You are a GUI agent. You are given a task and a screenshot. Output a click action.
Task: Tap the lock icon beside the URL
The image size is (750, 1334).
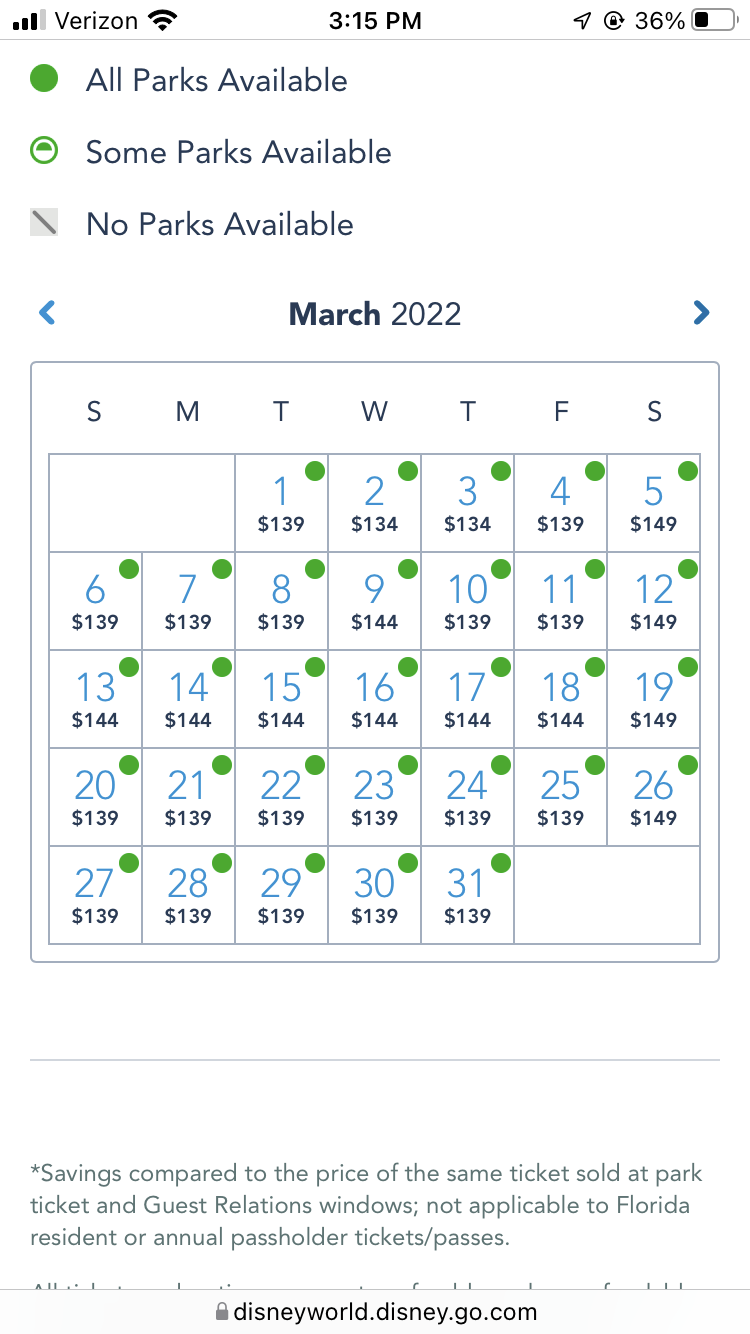221,1311
